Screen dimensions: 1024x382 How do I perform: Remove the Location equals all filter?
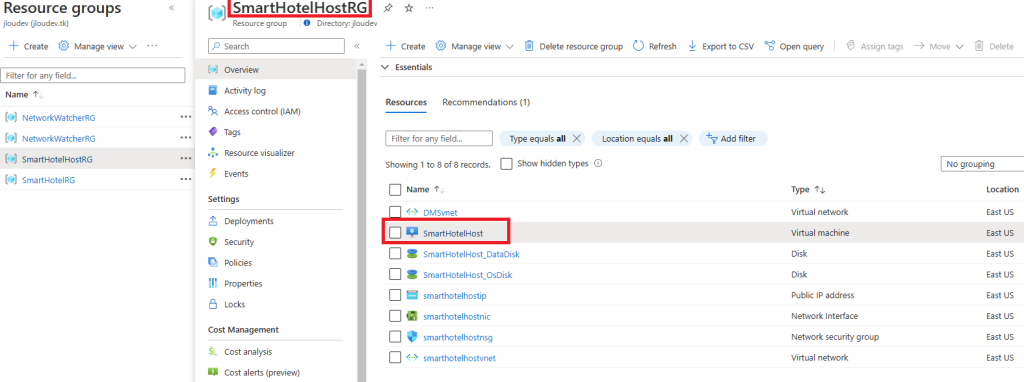(684, 138)
